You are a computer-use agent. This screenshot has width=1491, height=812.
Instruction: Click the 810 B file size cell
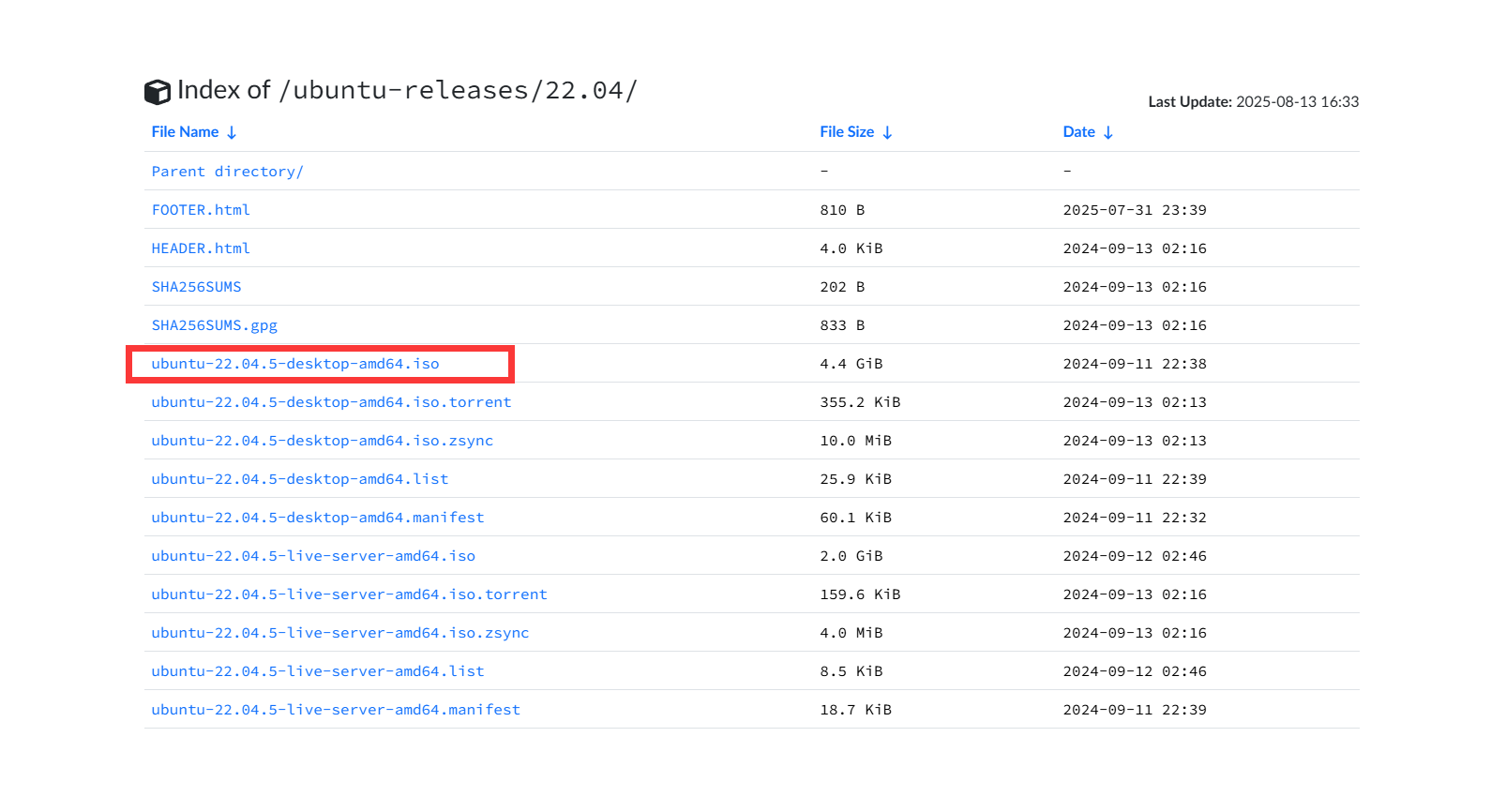842,210
